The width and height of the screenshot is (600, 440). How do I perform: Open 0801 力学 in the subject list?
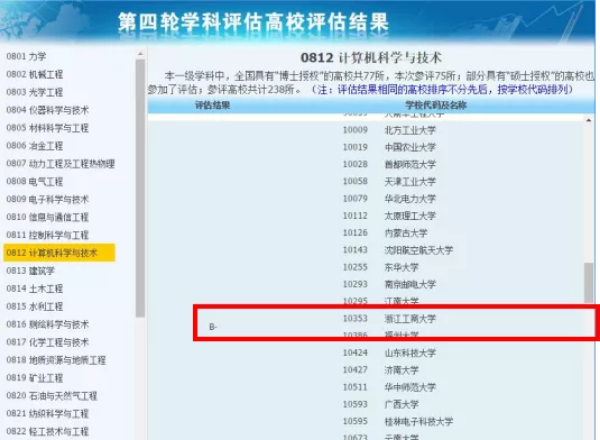click(26, 56)
